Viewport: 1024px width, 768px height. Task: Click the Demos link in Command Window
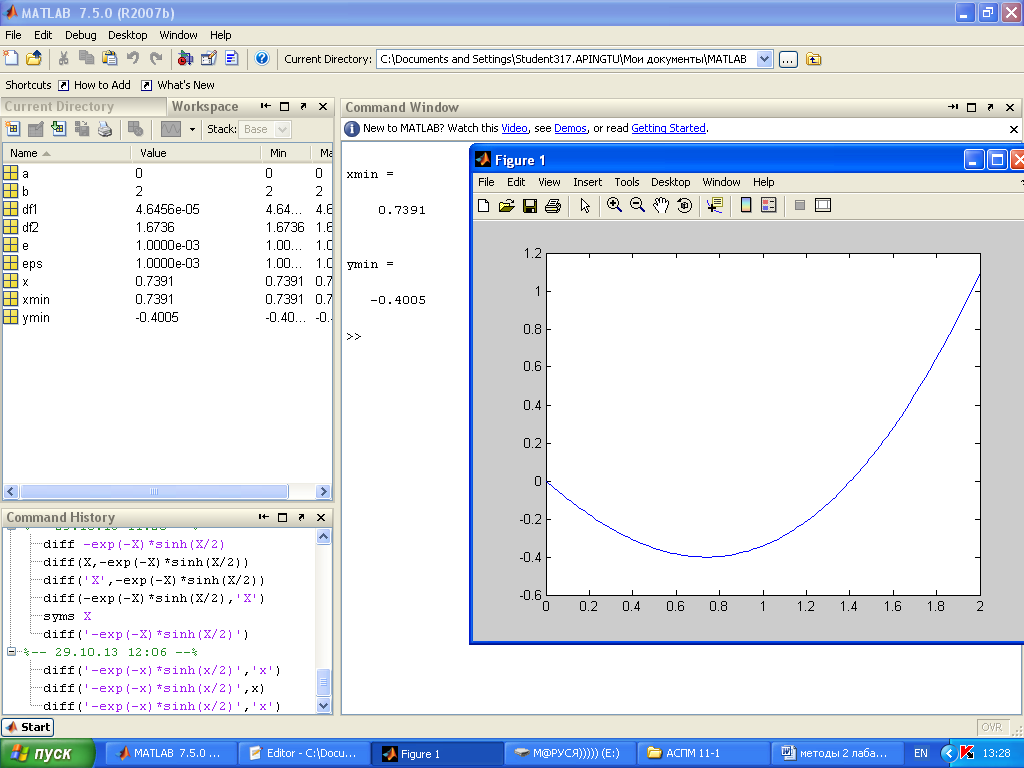pos(570,129)
